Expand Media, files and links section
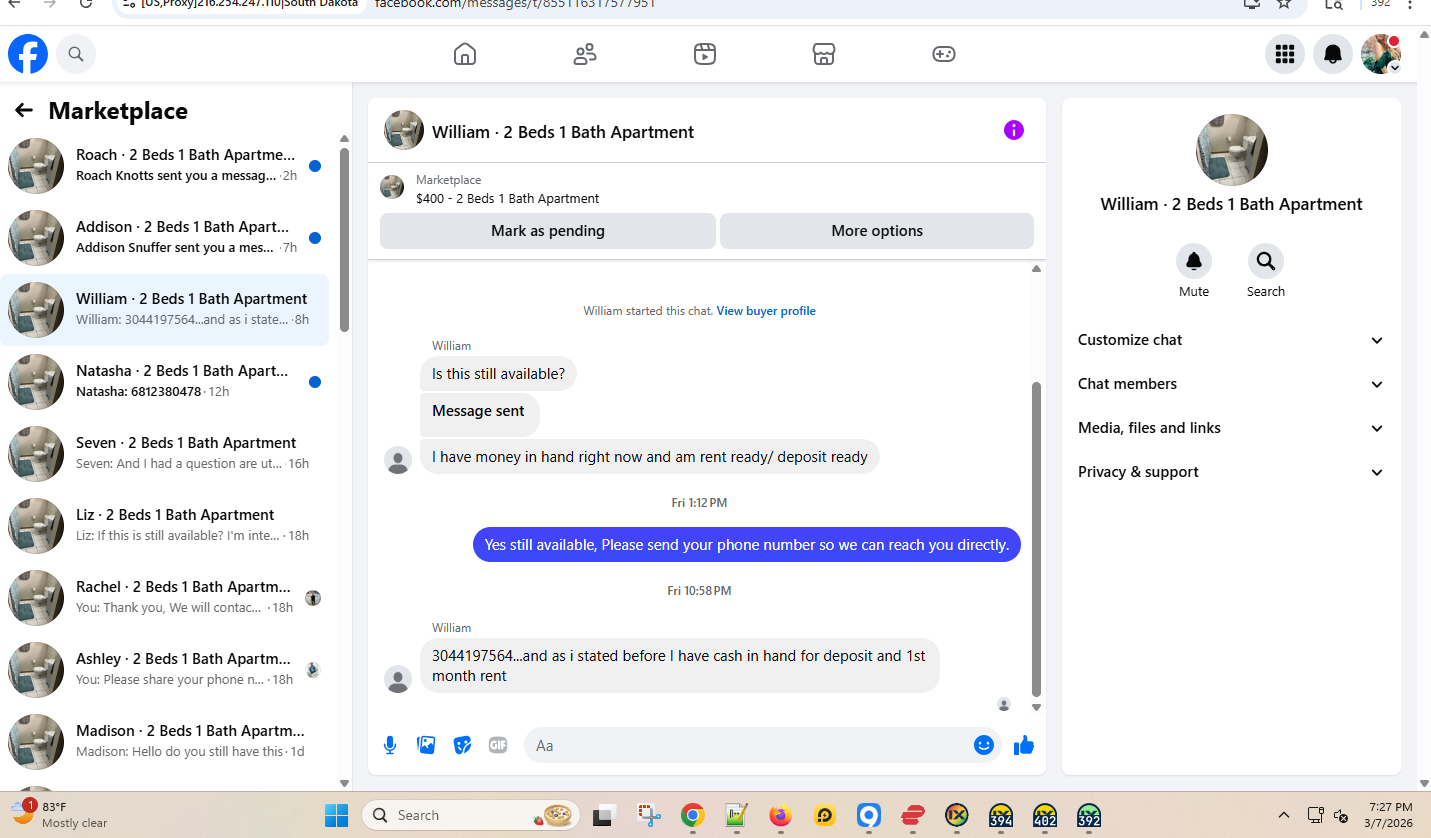Screen dimensions: 1431x838 1232,428
